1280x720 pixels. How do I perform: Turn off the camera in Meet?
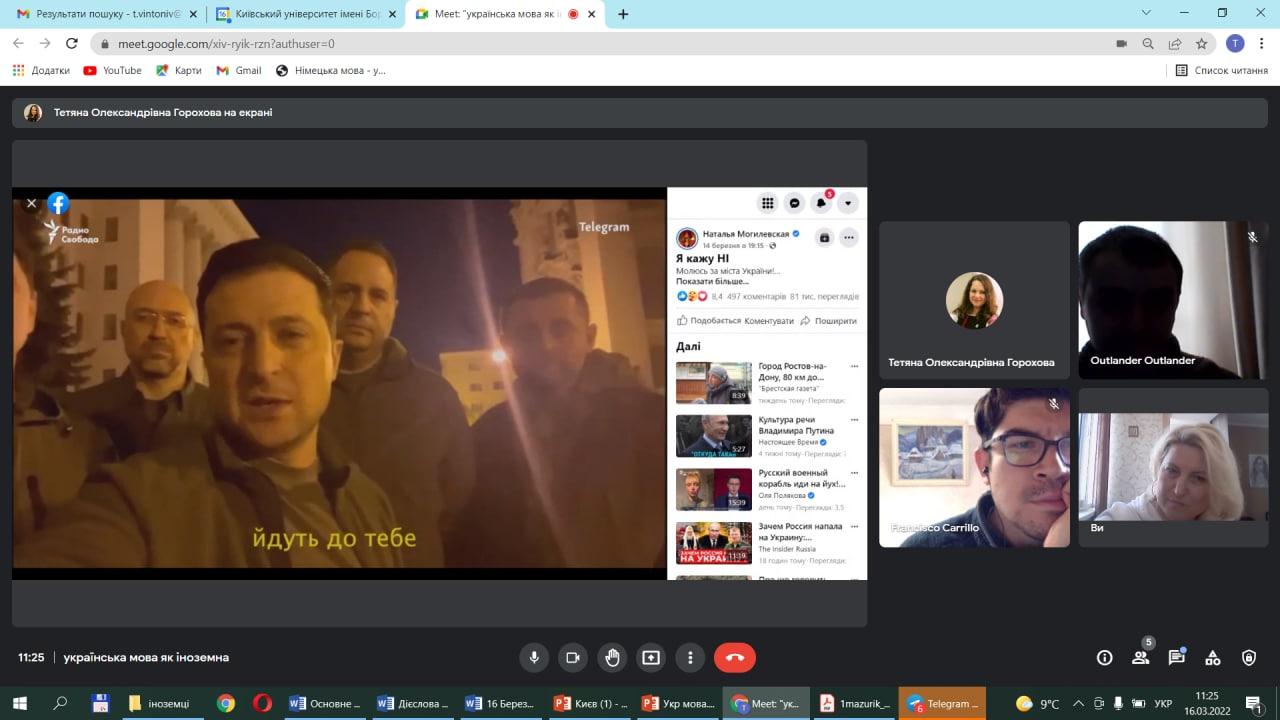573,657
